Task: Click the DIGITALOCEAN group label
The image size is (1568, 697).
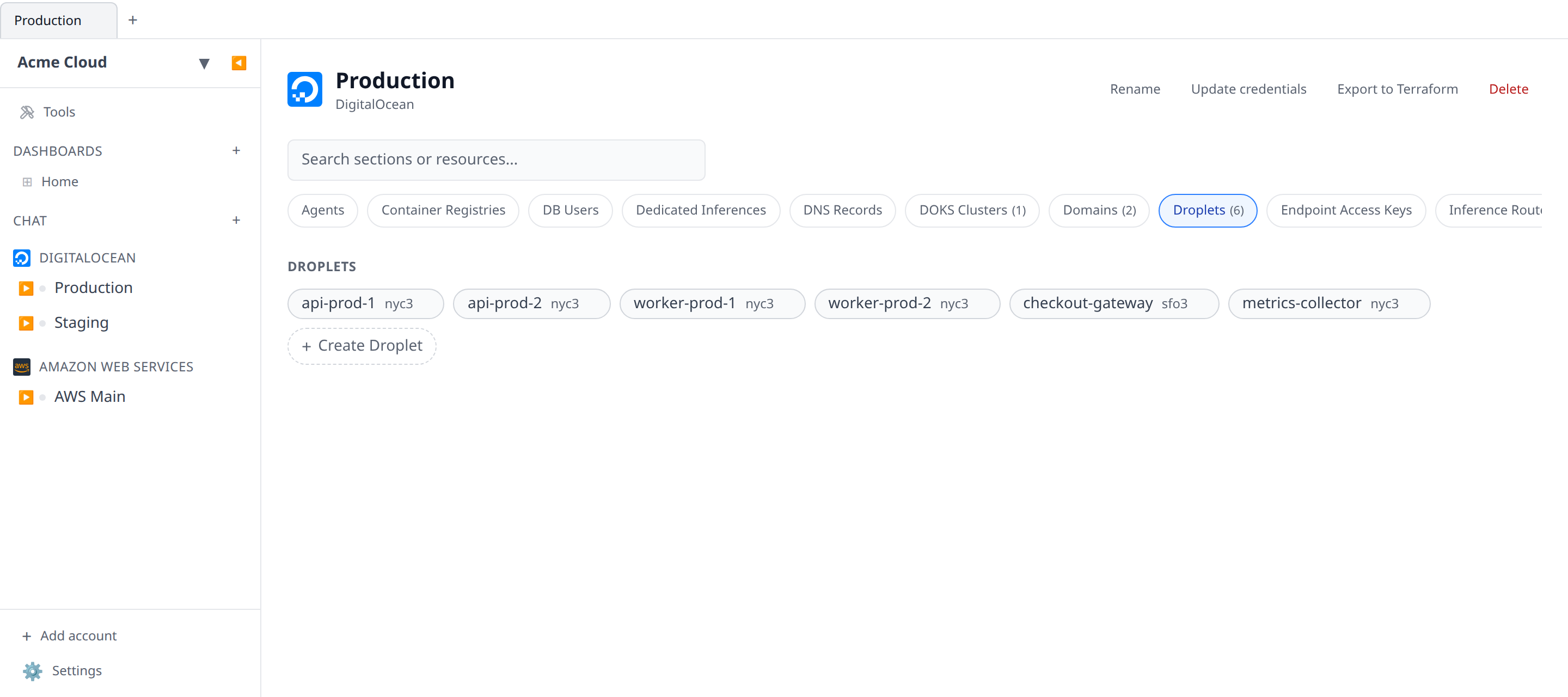Action: pyautogui.click(x=87, y=258)
